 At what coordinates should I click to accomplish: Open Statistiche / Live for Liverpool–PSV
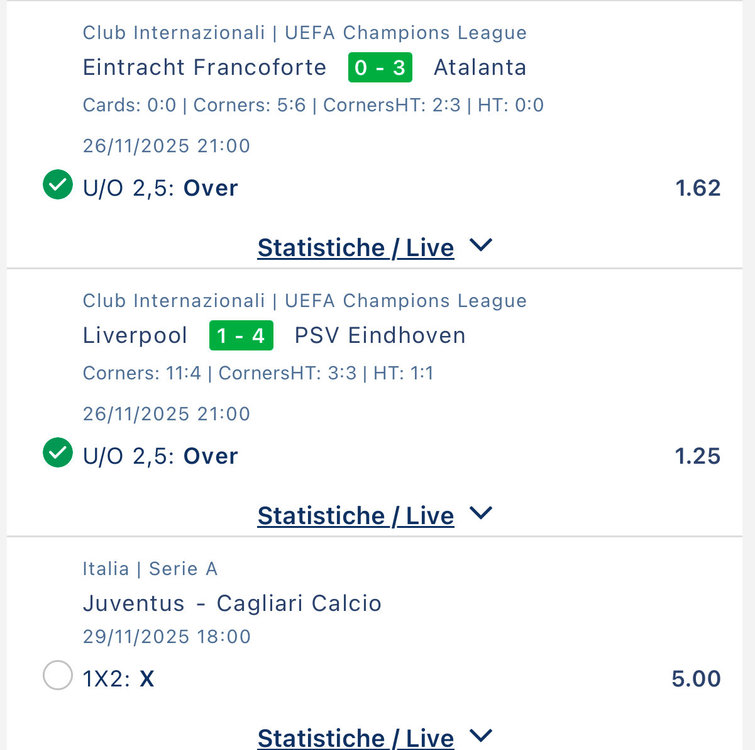[355, 515]
